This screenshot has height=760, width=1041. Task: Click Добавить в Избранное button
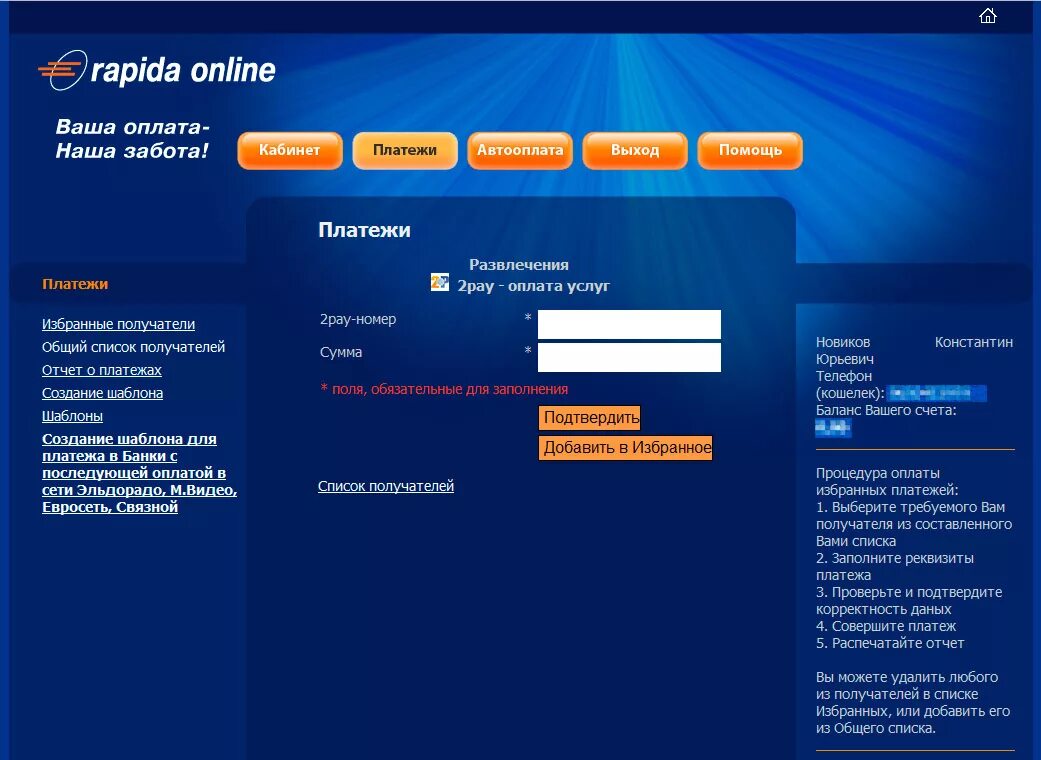tap(625, 447)
